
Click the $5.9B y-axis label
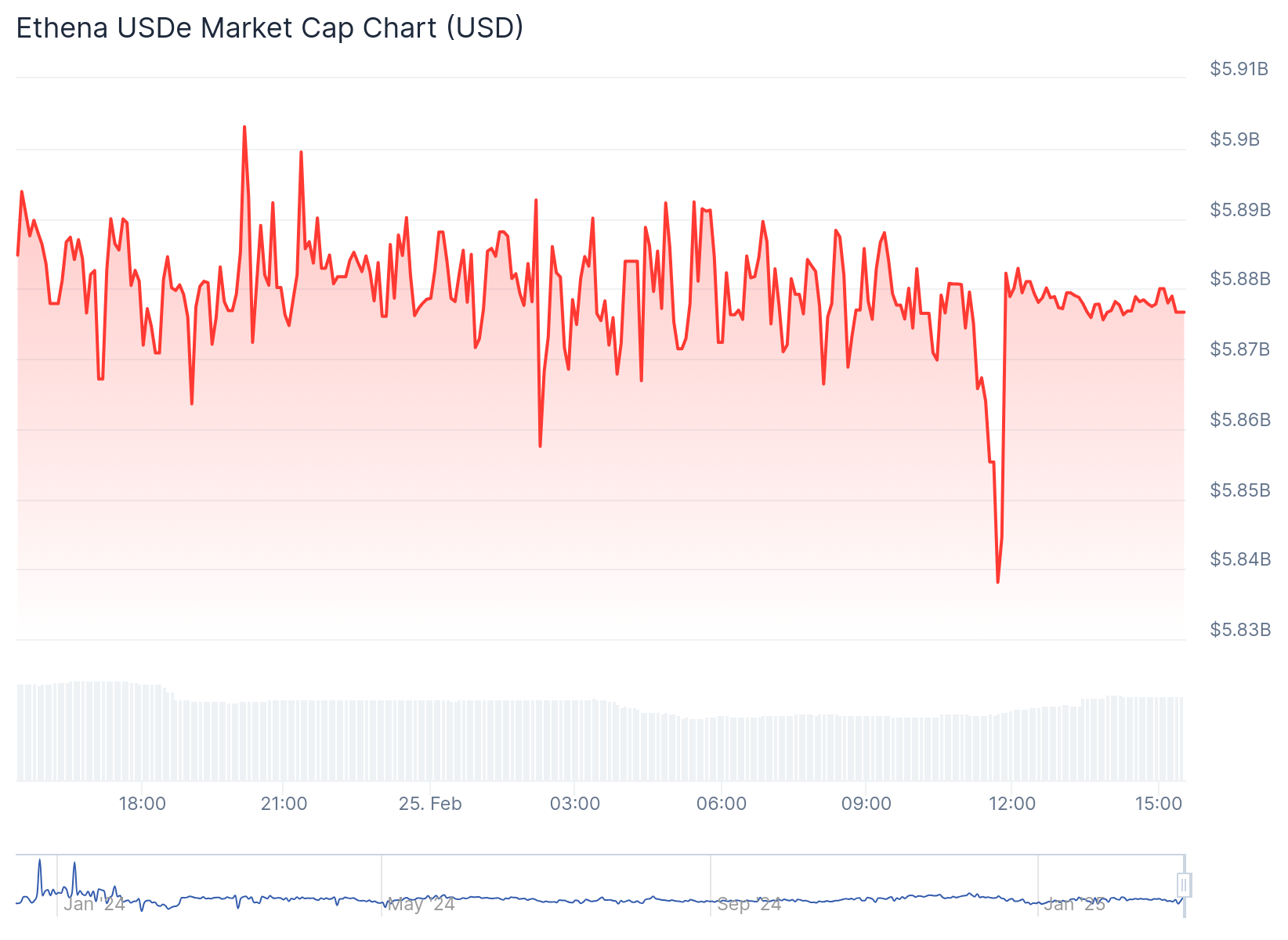(x=1235, y=139)
